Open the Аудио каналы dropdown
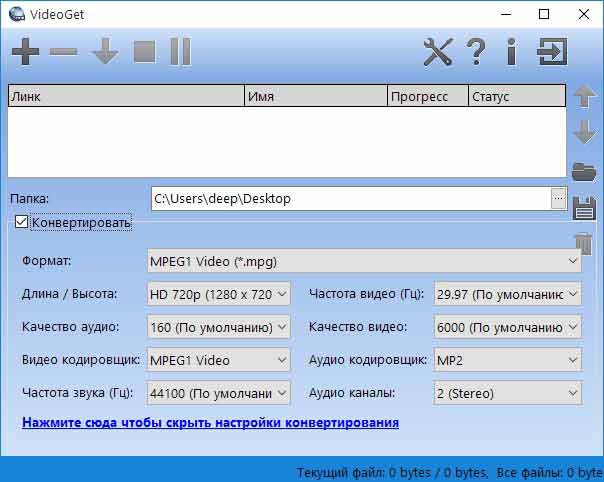This screenshot has width=604, height=482. (507, 393)
